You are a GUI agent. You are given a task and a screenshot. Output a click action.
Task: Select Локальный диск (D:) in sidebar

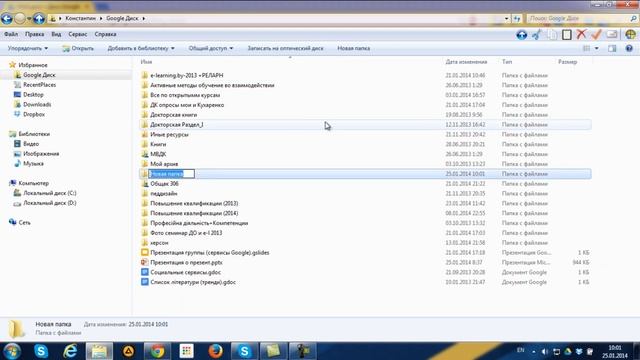pos(49,203)
